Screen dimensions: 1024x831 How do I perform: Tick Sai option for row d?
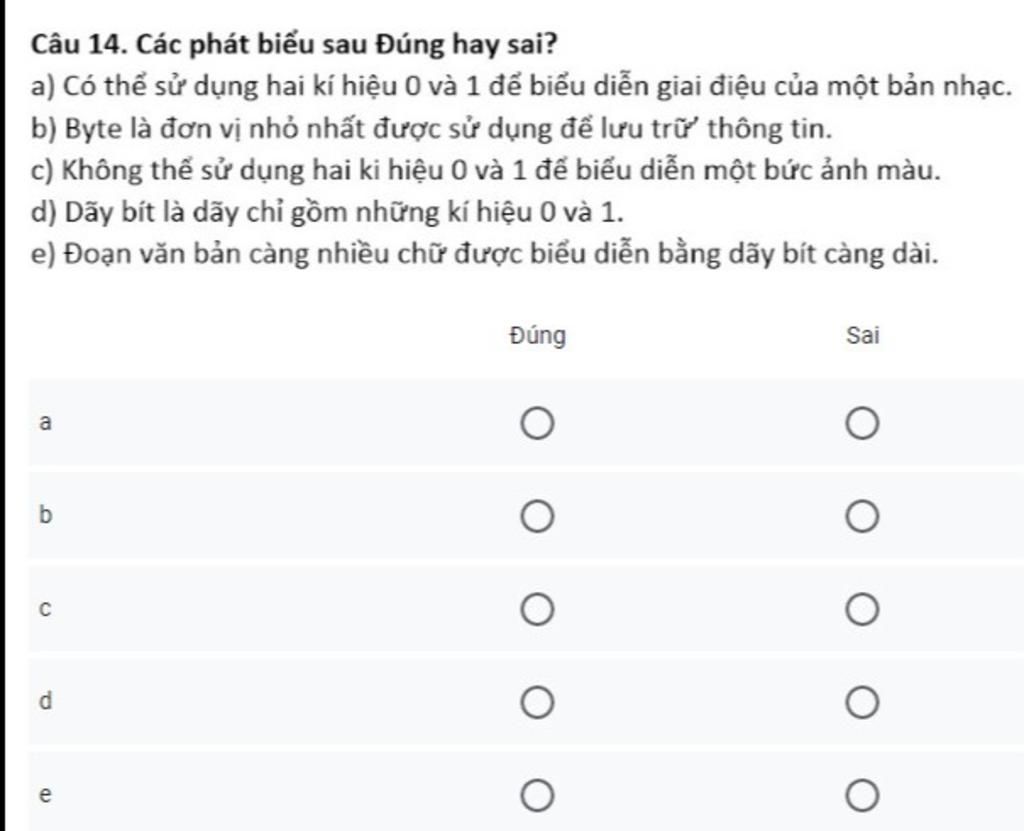click(x=862, y=703)
